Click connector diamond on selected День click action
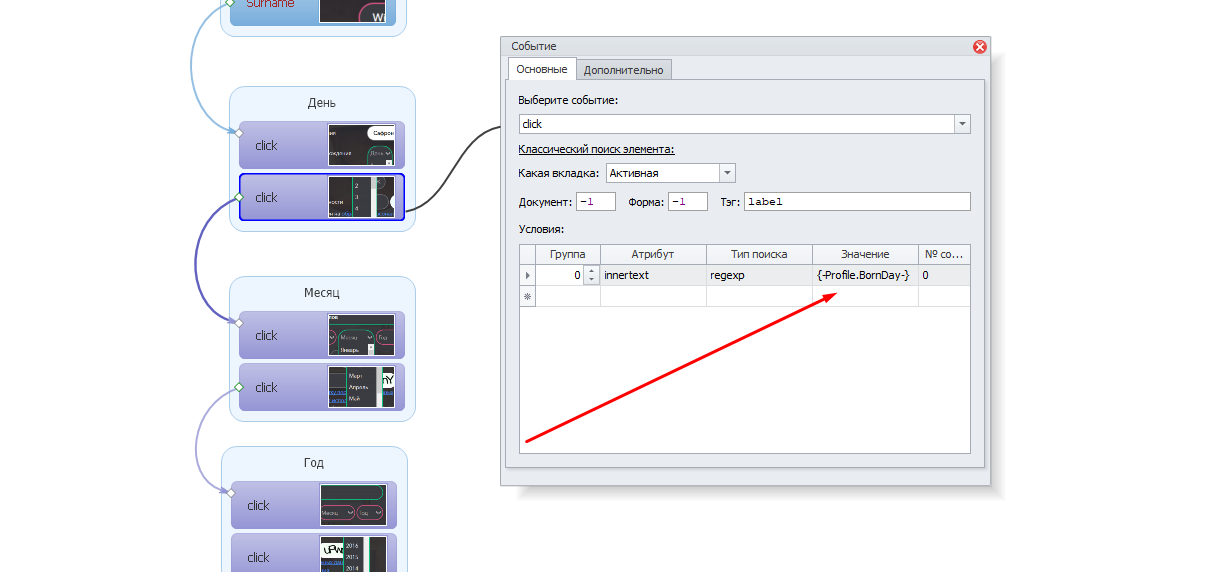 pos(239,197)
